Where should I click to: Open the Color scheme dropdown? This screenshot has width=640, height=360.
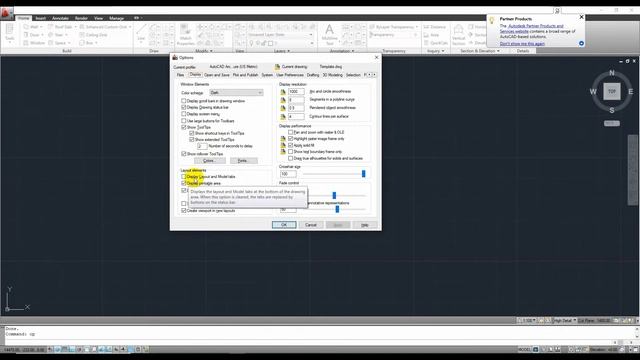[236, 93]
